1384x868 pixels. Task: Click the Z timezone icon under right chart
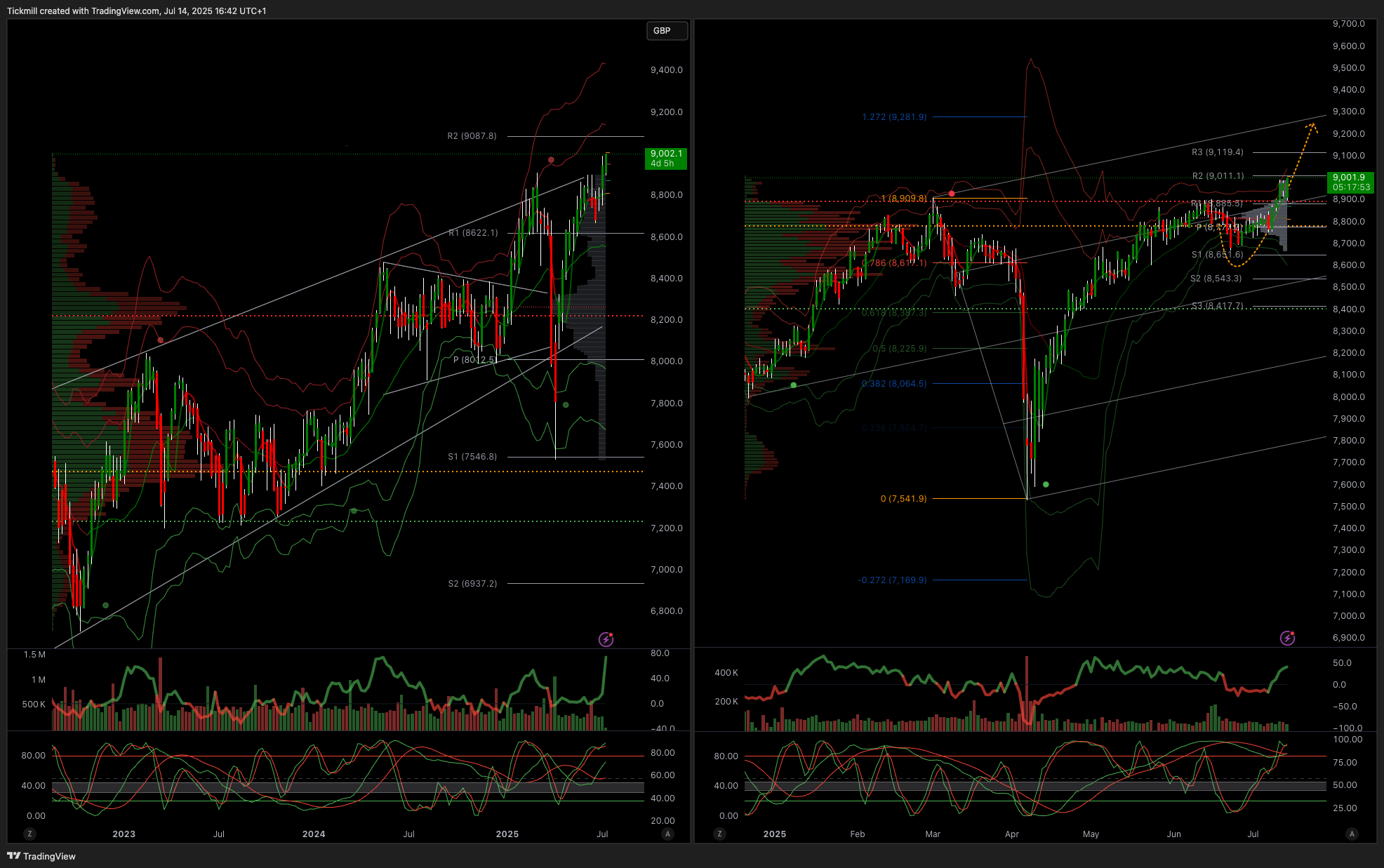719,834
